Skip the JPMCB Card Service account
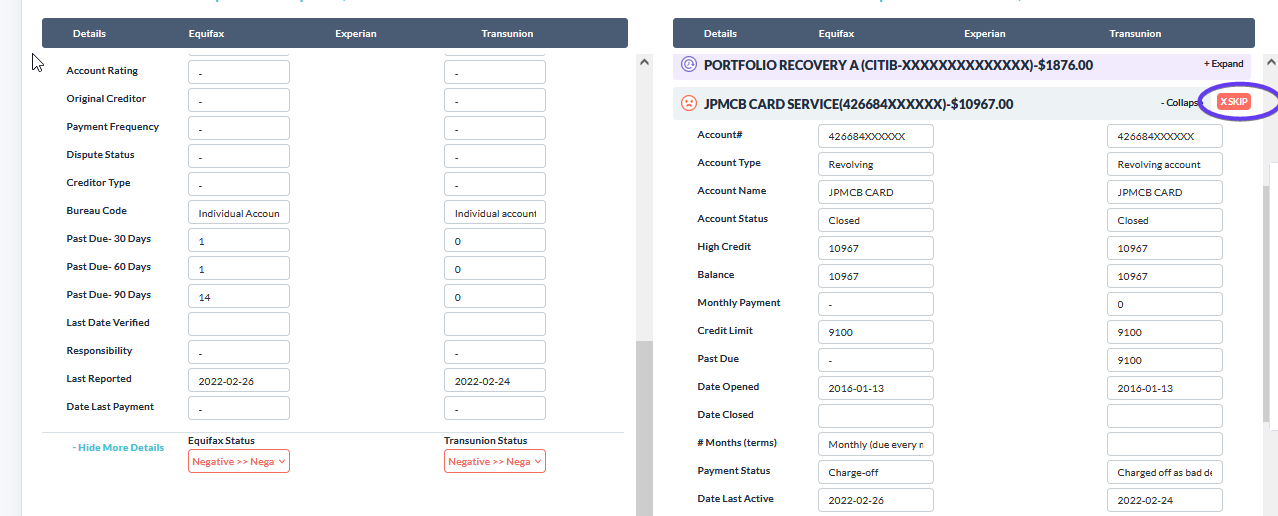Viewport: 1278px width, 516px height. (x=1234, y=102)
